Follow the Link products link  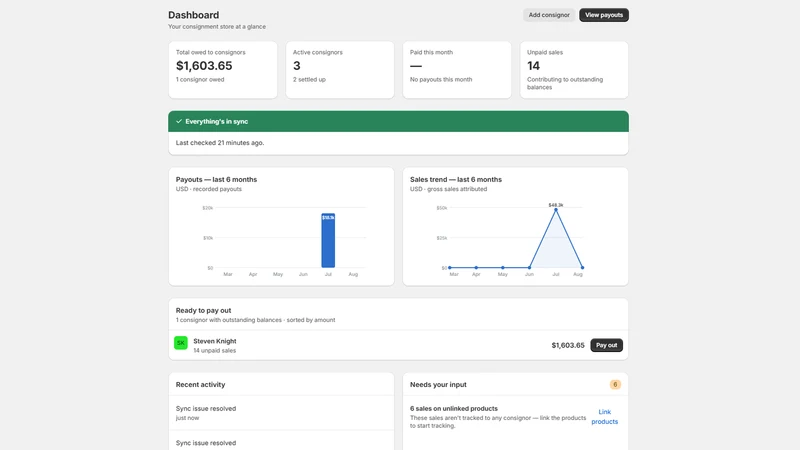(x=605, y=417)
